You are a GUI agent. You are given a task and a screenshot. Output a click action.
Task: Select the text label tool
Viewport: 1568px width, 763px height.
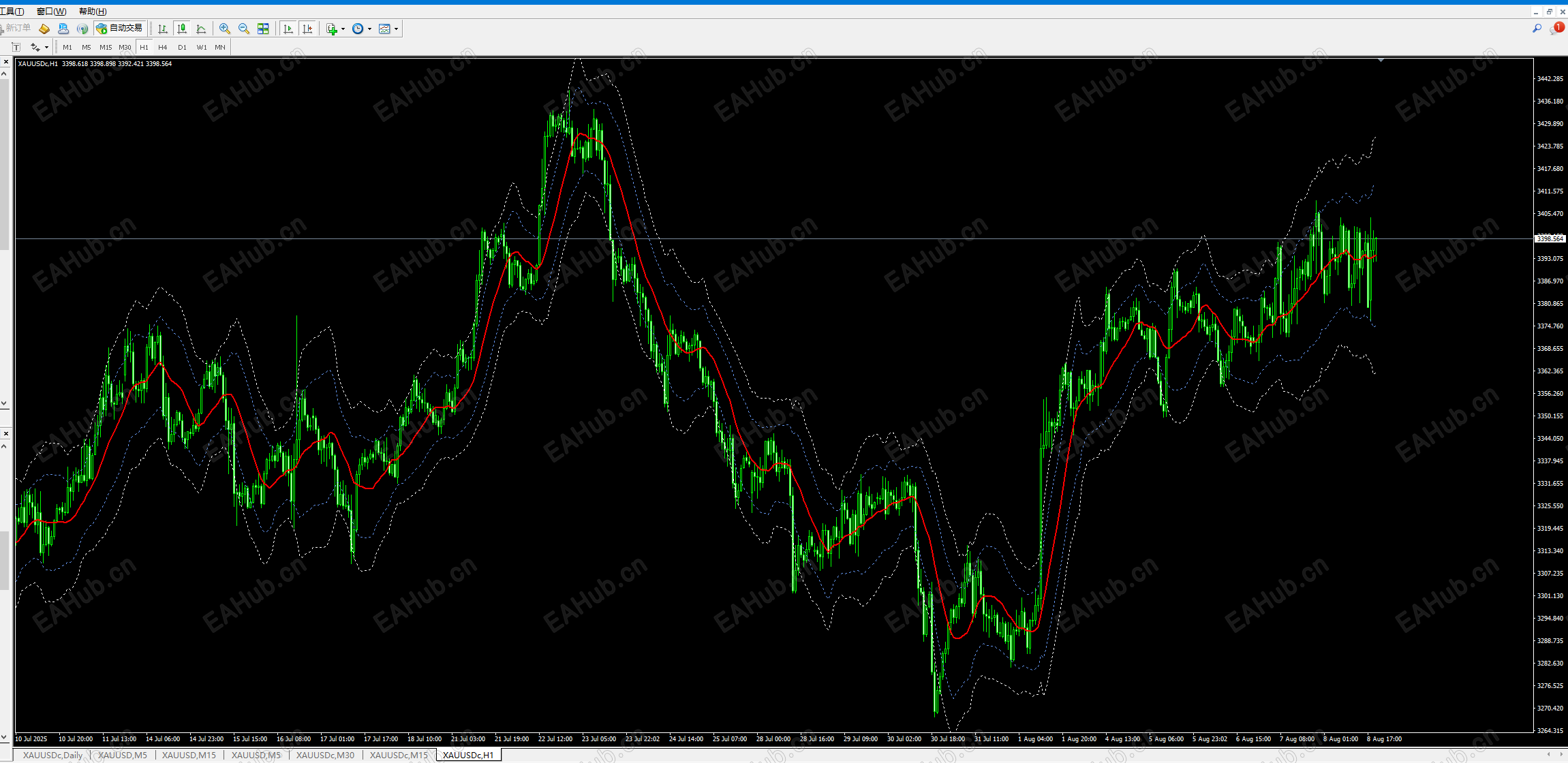pos(16,47)
